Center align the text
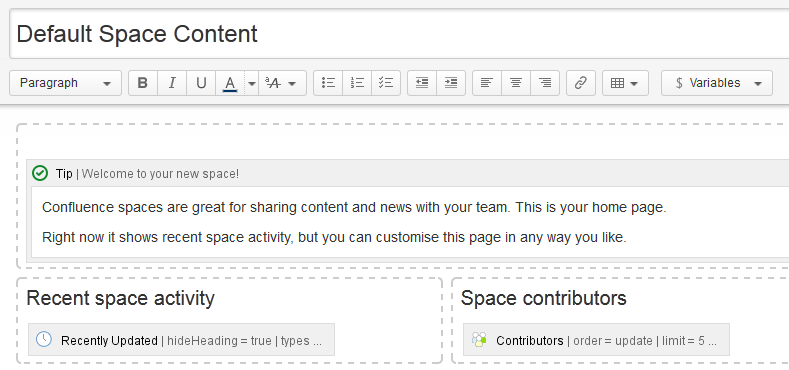The image size is (789, 370). click(516, 83)
